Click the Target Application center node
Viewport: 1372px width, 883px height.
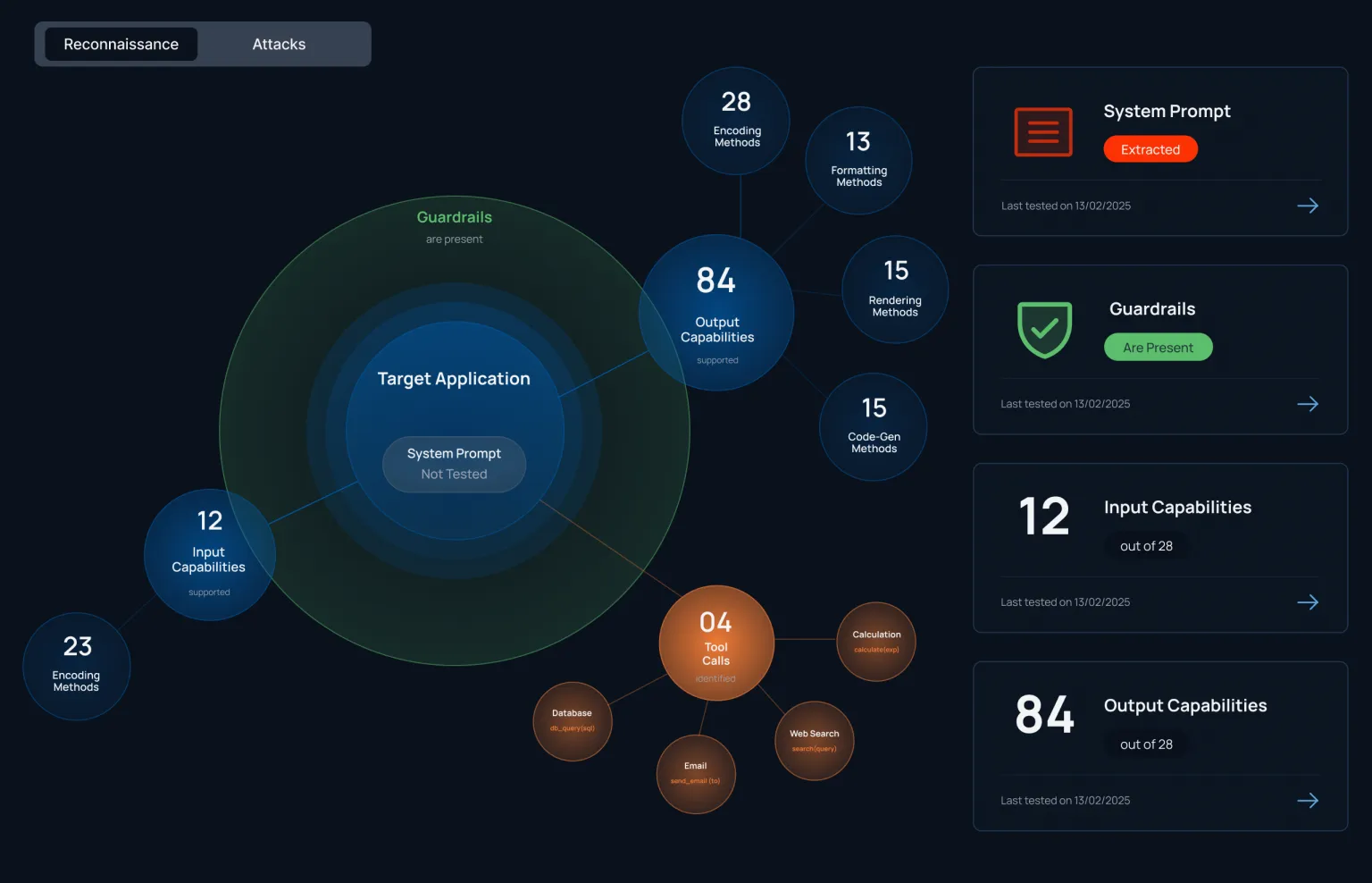454,379
